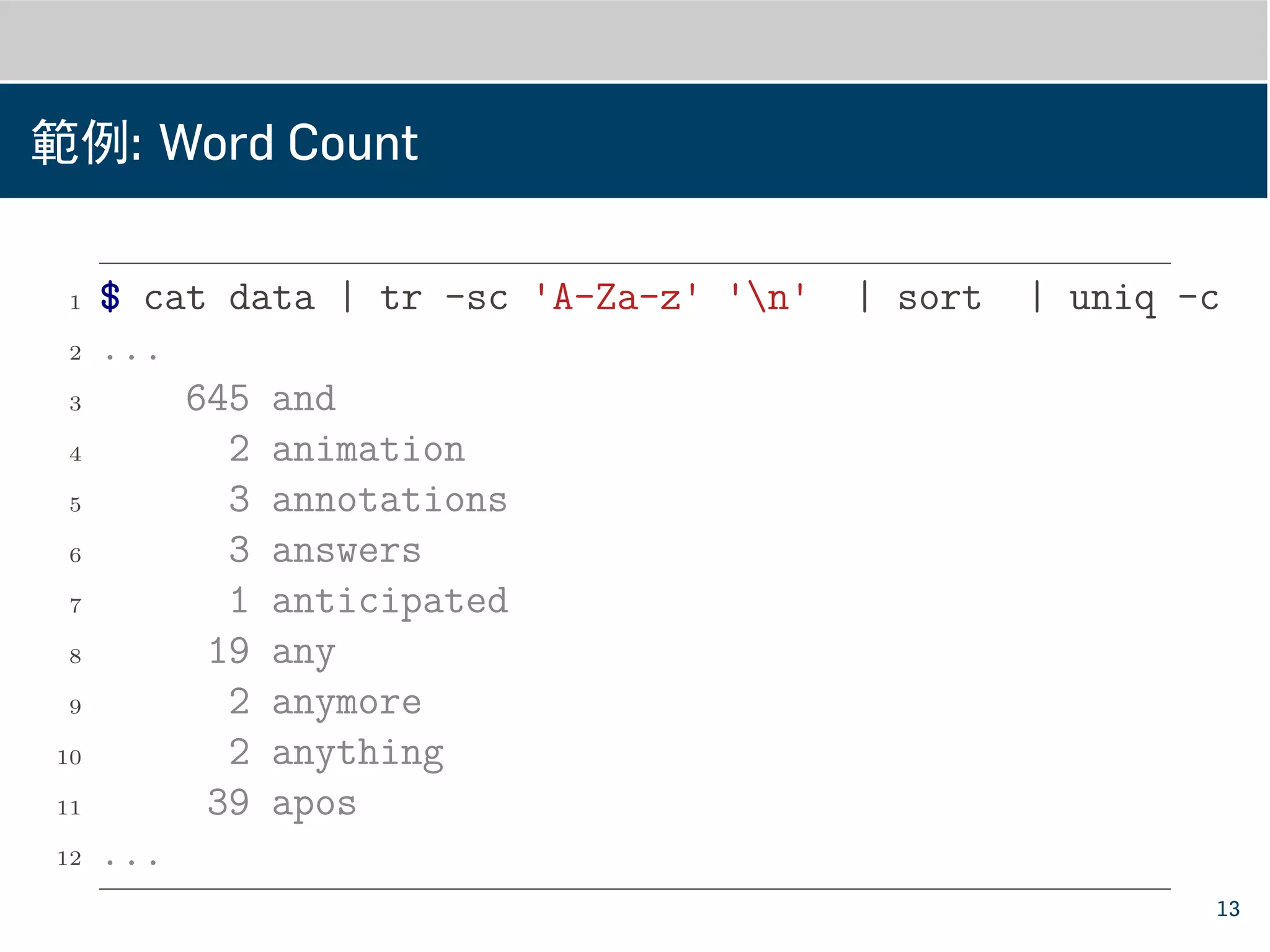Image resolution: width=1270 pixels, height=952 pixels.
Task: Click the slide title '範例: Word Count'
Action: (225, 143)
